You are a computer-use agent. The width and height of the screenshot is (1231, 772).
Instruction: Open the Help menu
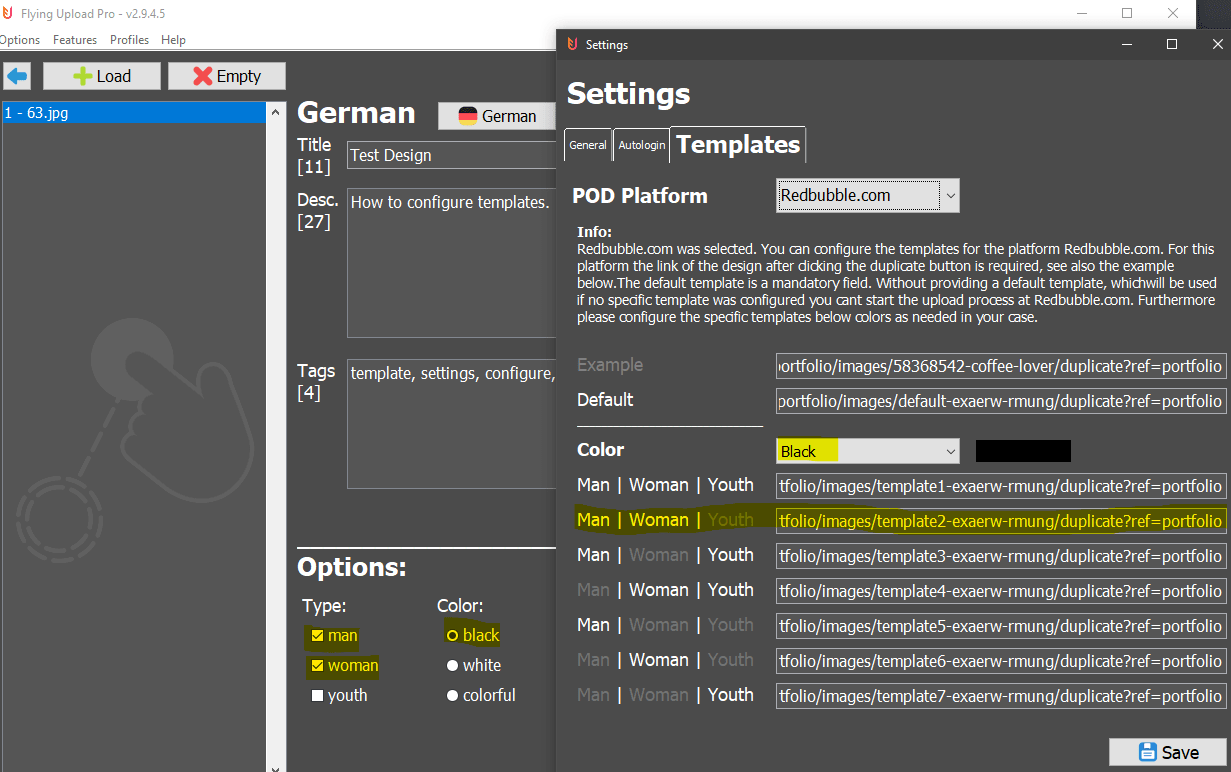(x=173, y=40)
